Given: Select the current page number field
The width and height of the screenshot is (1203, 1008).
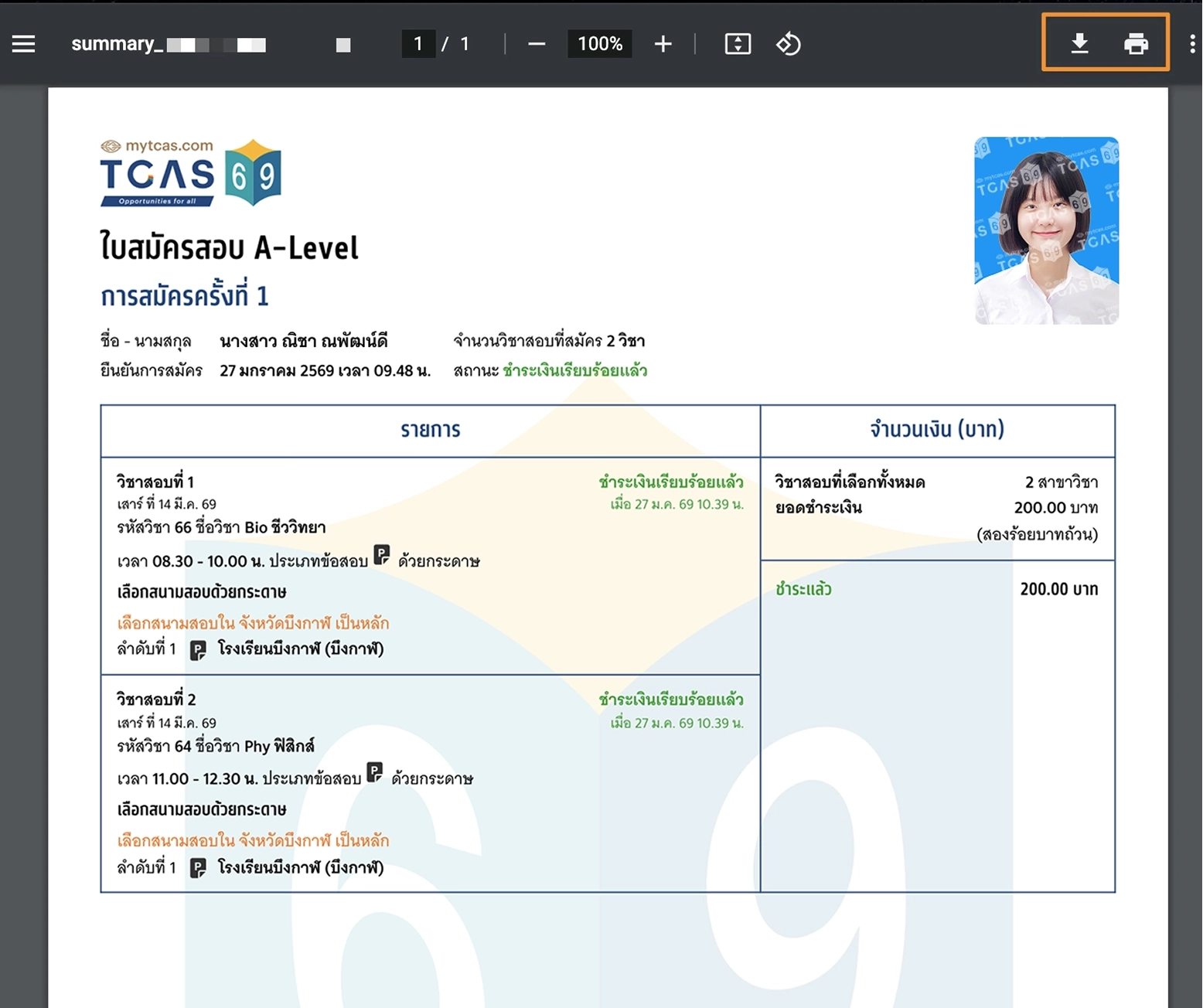Looking at the screenshot, I should click(x=418, y=44).
